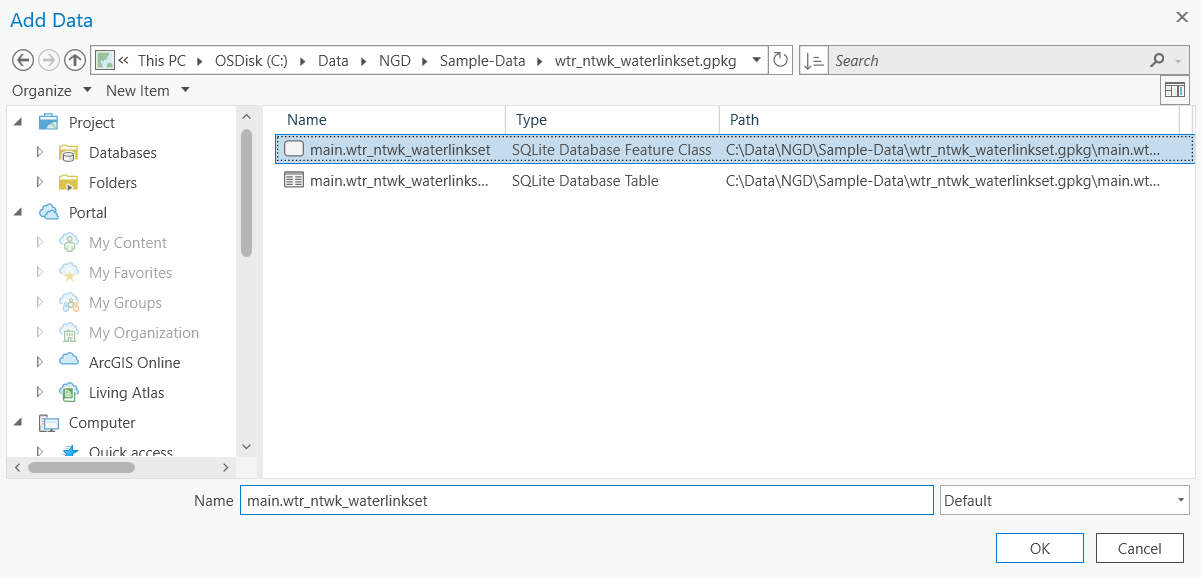Click the OK button
The height and width of the screenshot is (578, 1201).
click(x=1040, y=548)
